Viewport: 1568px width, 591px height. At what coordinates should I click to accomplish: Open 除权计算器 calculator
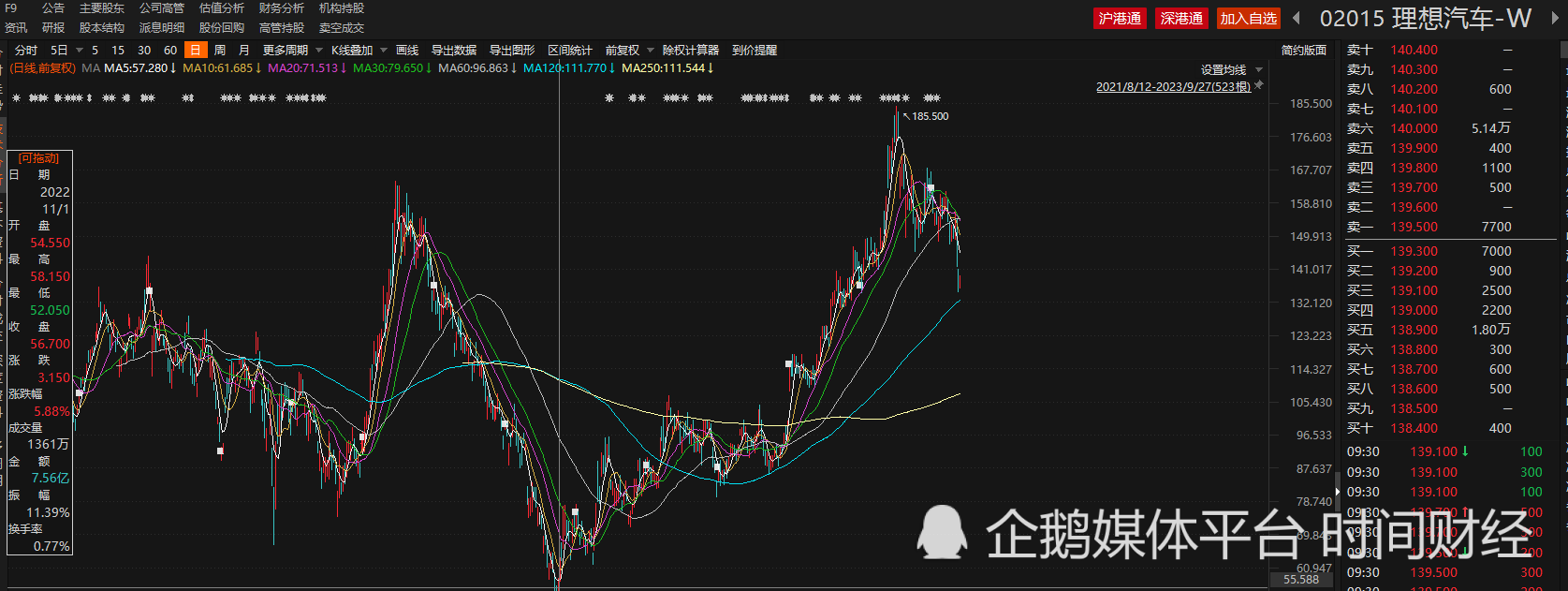[x=691, y=51]
